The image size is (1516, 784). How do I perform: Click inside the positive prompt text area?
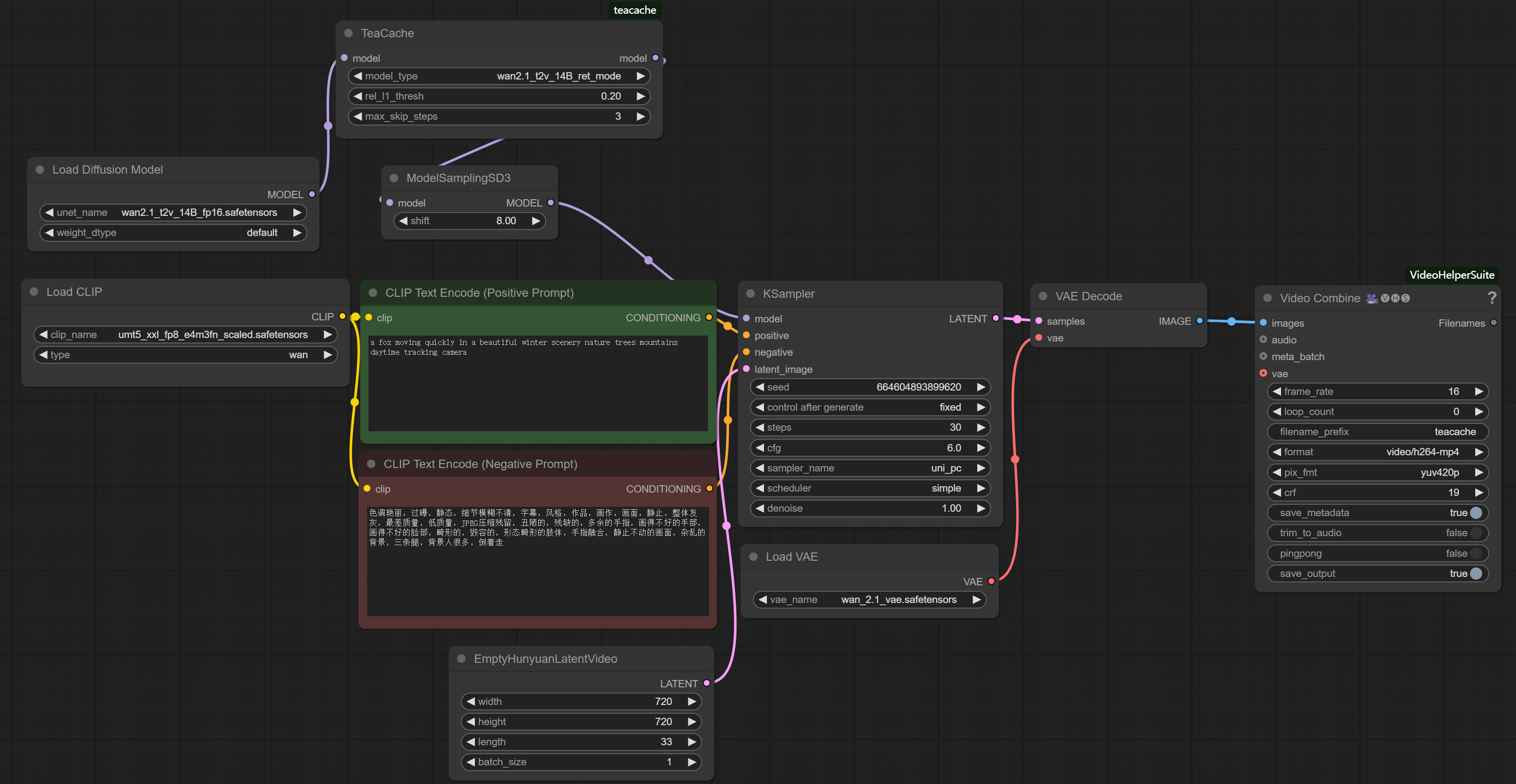point(537,383)
